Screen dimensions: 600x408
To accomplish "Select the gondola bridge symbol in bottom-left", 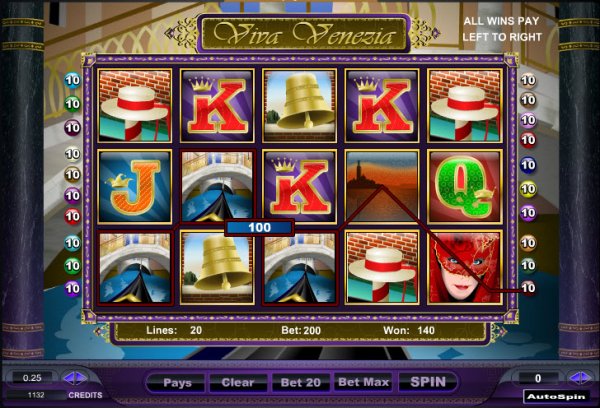I will 135,268.
